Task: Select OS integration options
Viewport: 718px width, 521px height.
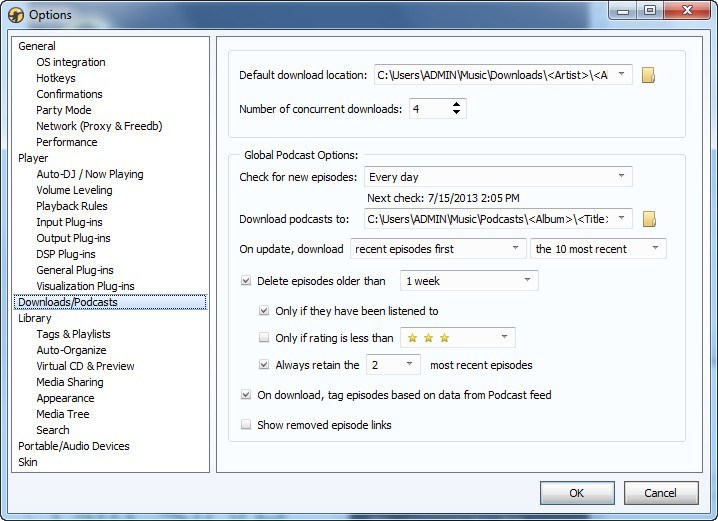Action: tap(71, 62)
